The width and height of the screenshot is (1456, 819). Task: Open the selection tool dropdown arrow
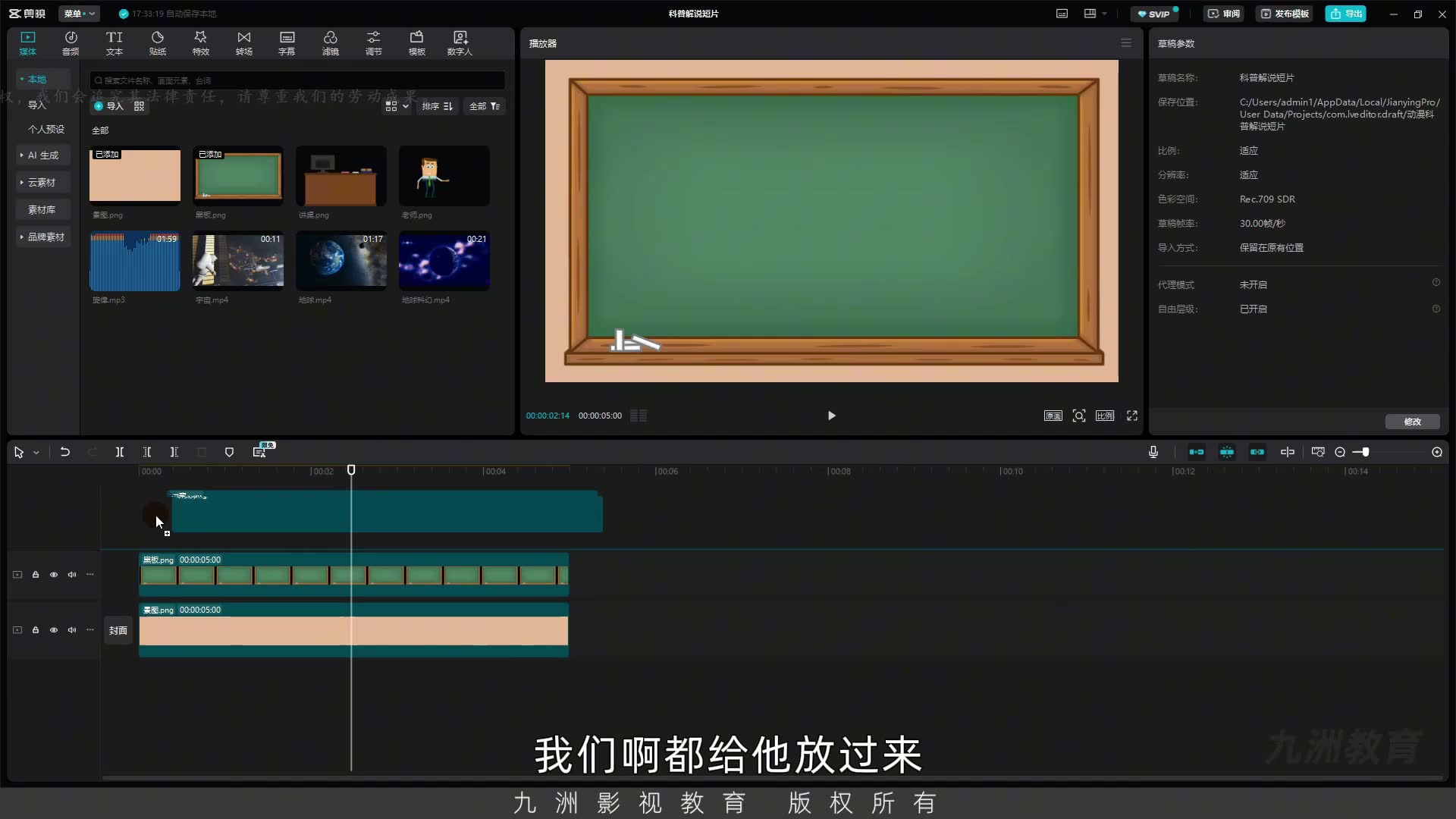36,453
